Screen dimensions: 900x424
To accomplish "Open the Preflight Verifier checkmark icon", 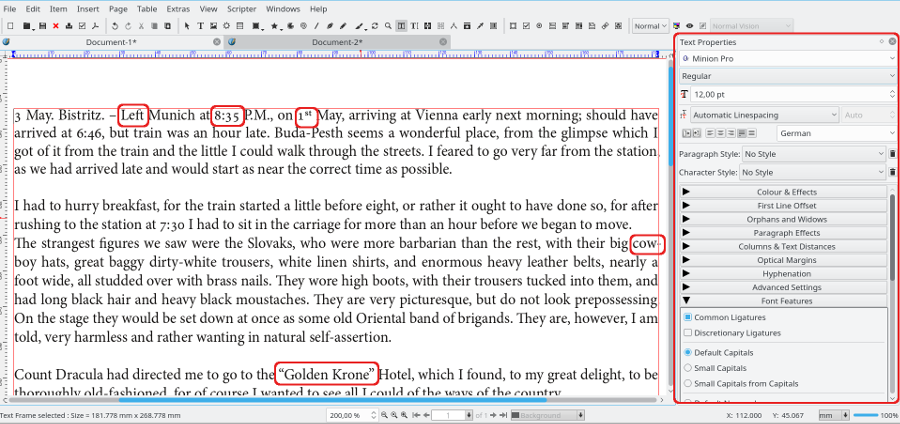I will coord(82,26).
